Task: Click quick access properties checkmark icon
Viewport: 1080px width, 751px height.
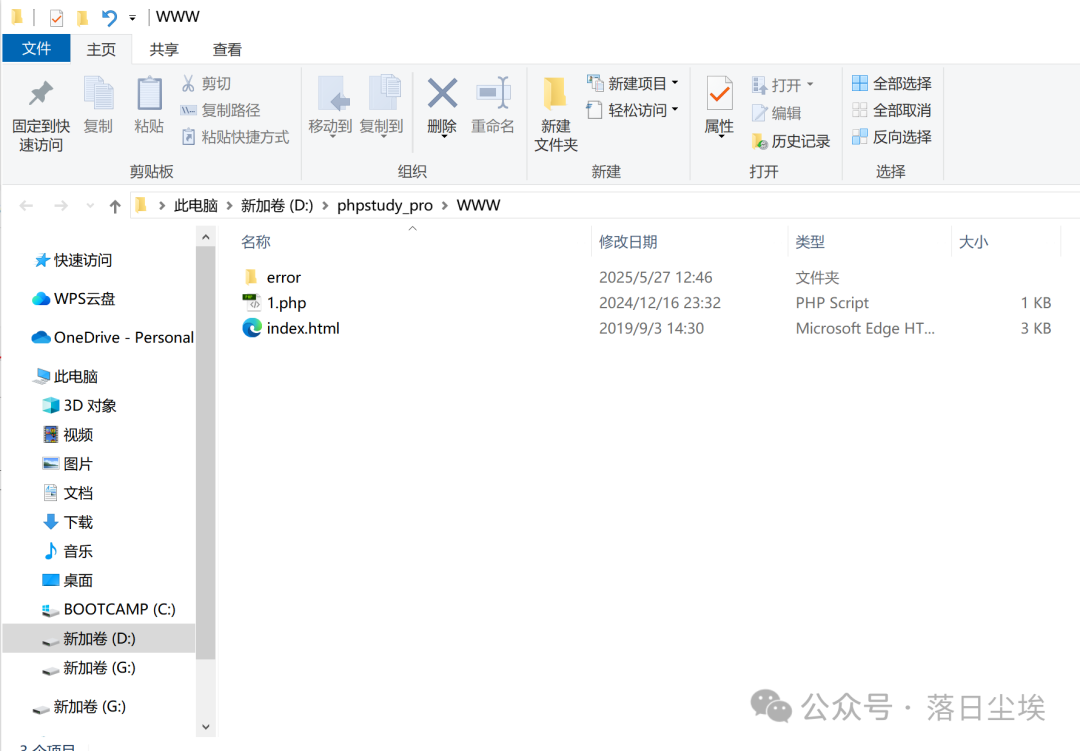Action: point(56,17)
